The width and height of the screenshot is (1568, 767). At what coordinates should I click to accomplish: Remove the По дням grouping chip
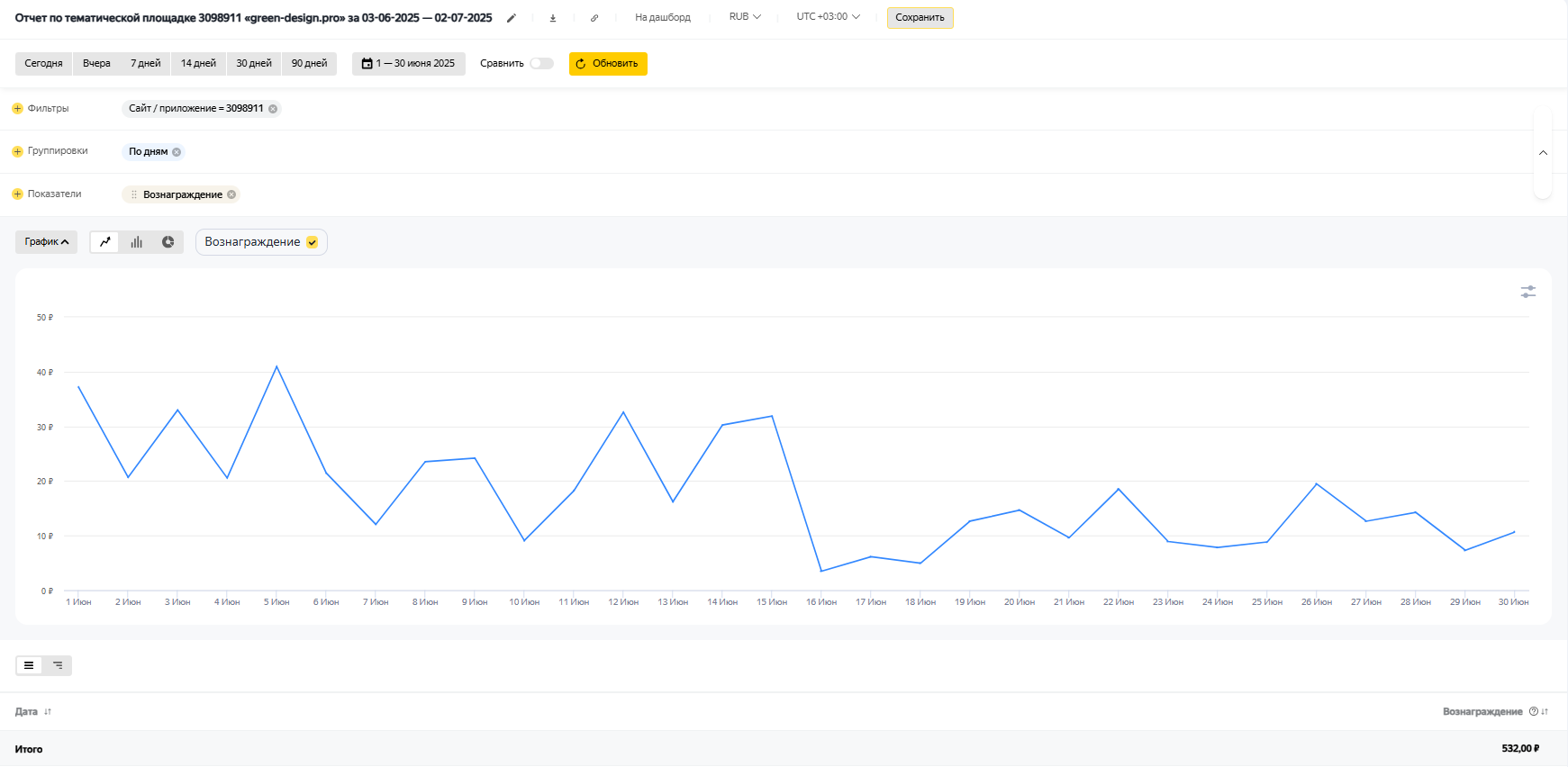(x=177, y=152)
